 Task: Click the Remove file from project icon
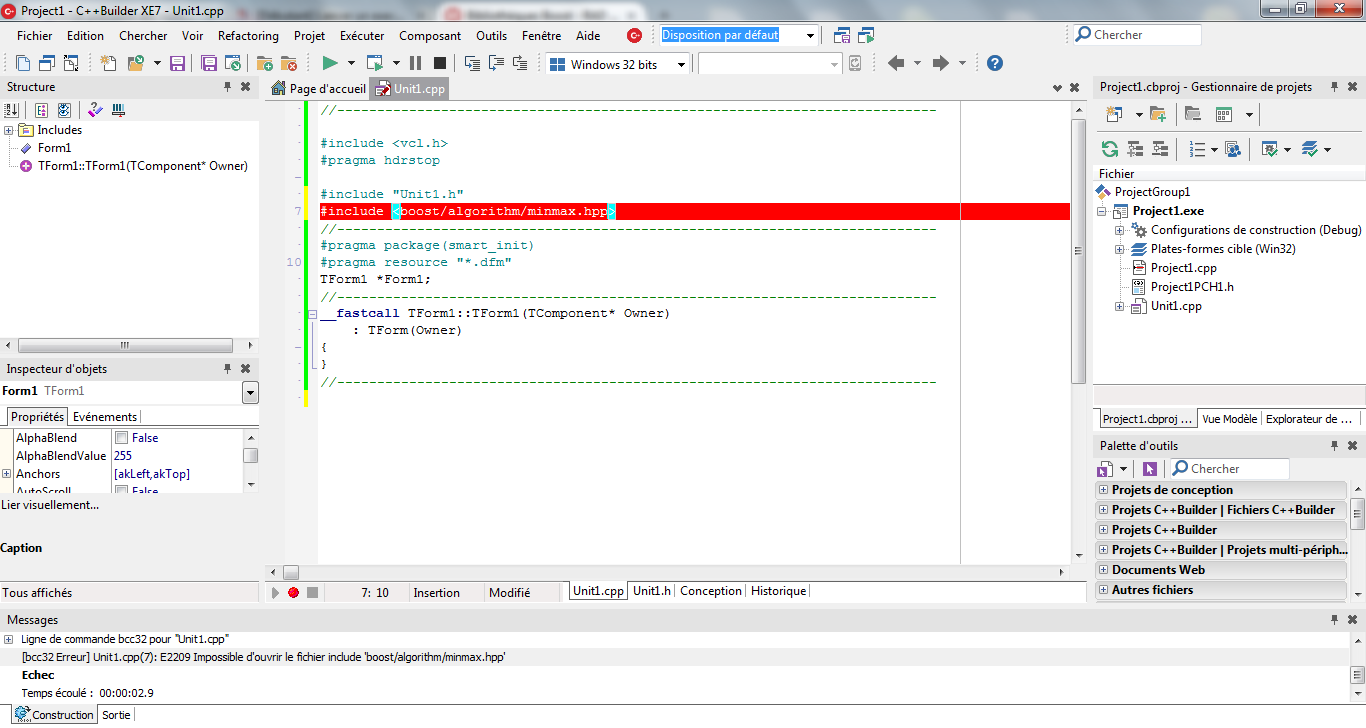289,63
